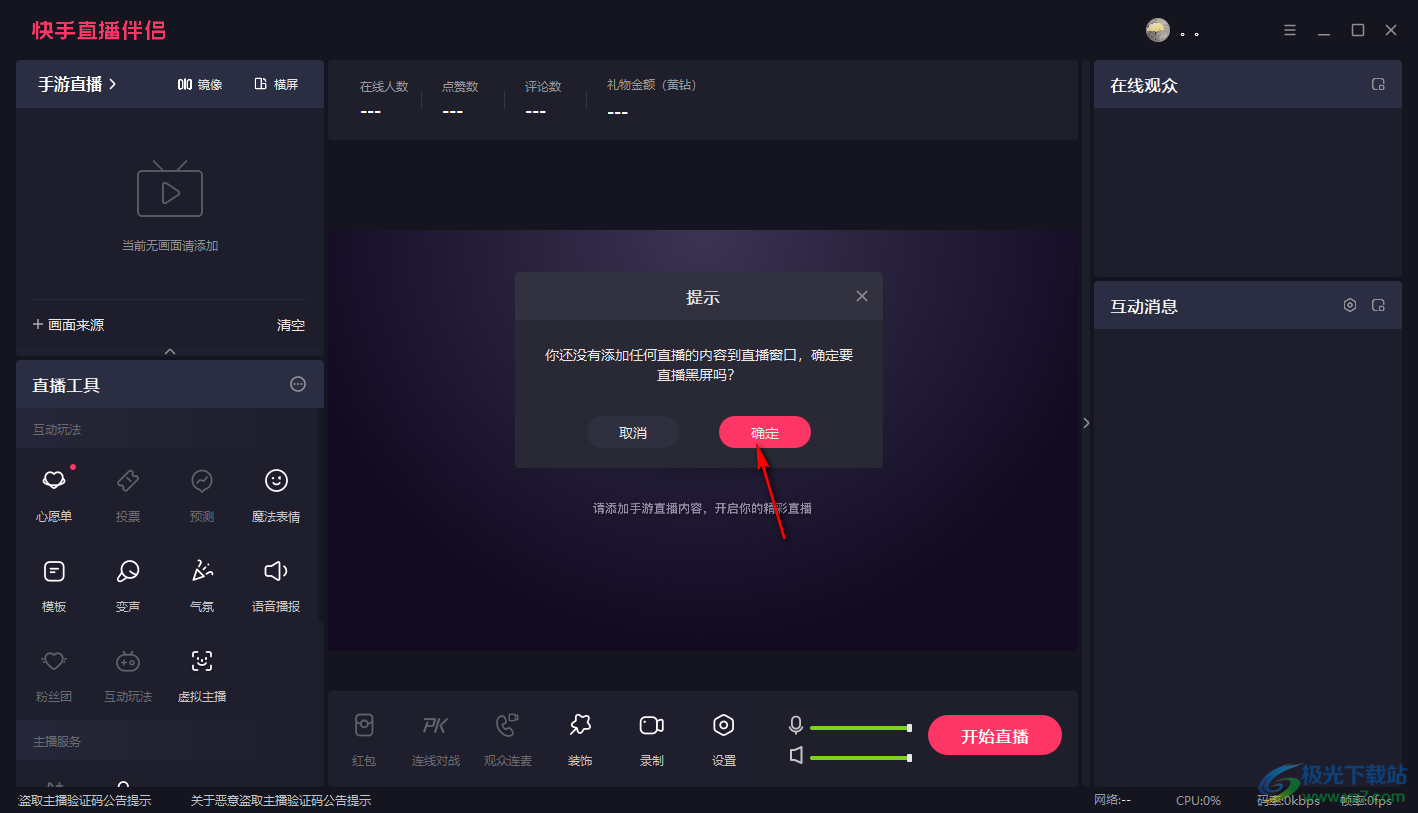Viewport: 1418px width, 813px height.
Task: Click the user avatar in title bar
Action: pos(1158,30)
